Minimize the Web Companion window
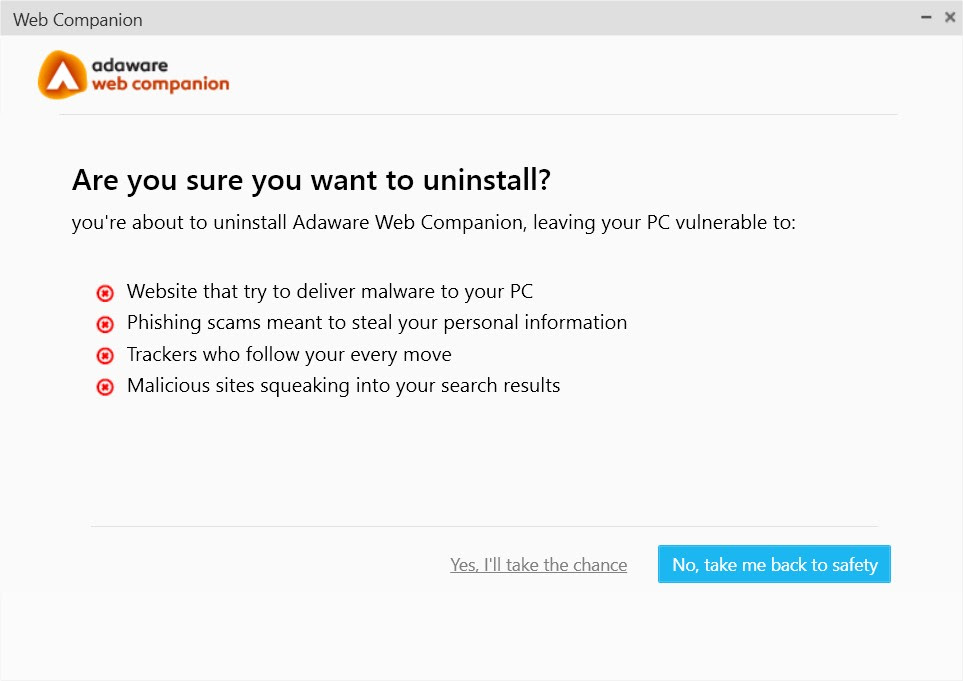Image resolution: width=963 pixels, height=681 pixels. (926, 18)
